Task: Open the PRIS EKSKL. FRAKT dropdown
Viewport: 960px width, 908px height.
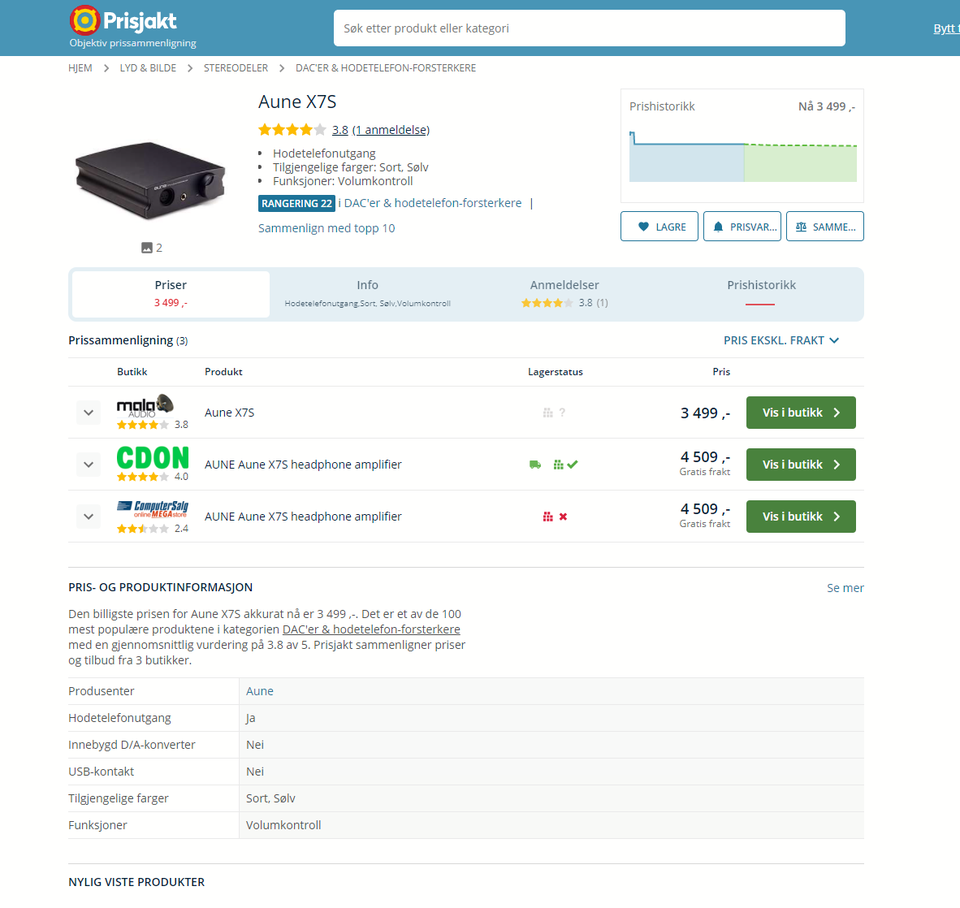Action: (781, 340)
